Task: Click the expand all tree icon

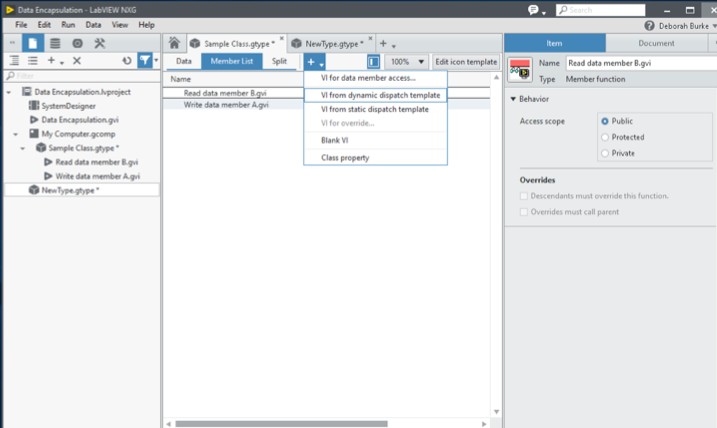Action: 14,60
